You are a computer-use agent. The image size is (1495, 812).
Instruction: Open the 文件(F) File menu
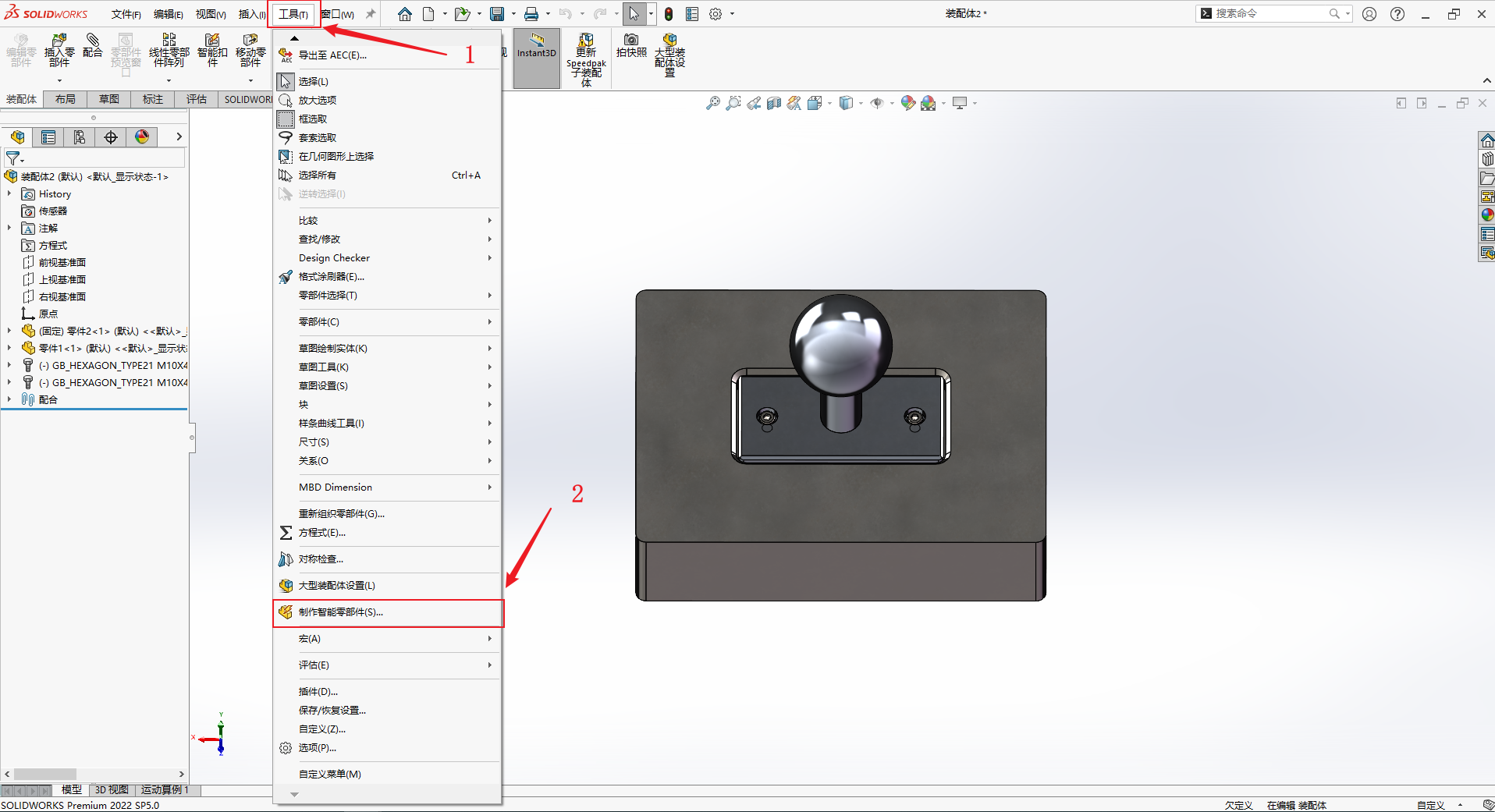point(126,14)
